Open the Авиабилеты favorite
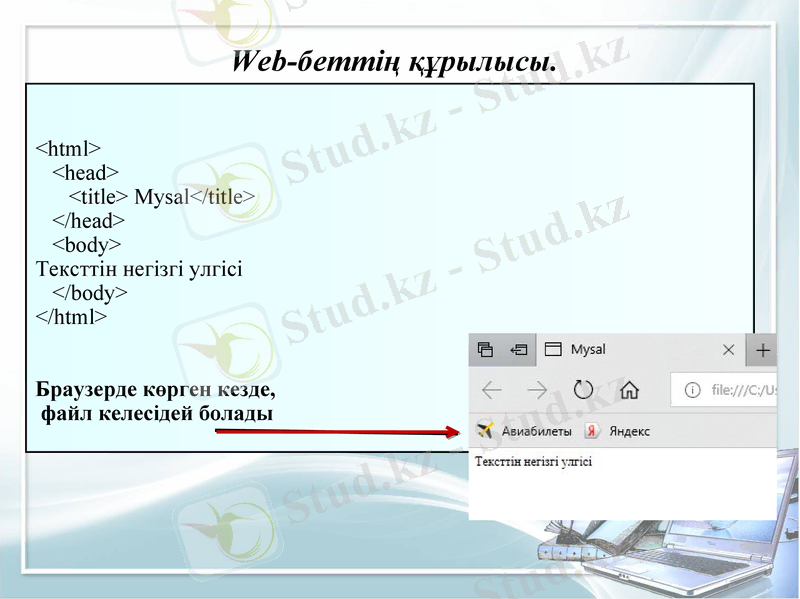The height and width of the screenshot is (599, 800). coord(535,430)
